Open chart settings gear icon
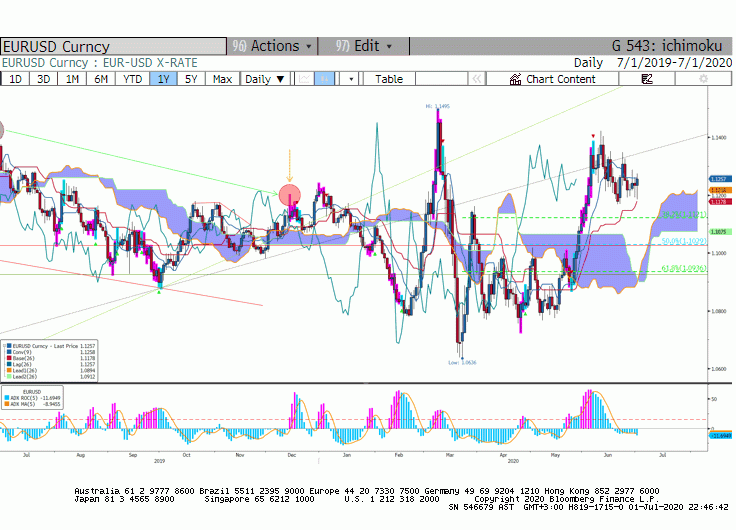 pos(703,79)
